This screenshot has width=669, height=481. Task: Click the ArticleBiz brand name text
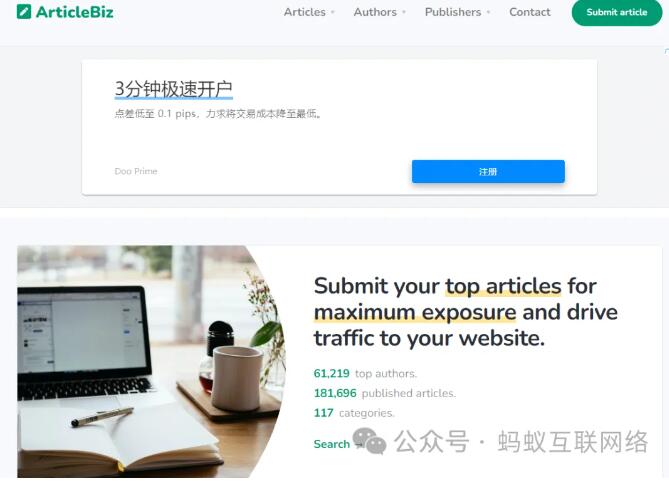[75, 12]
